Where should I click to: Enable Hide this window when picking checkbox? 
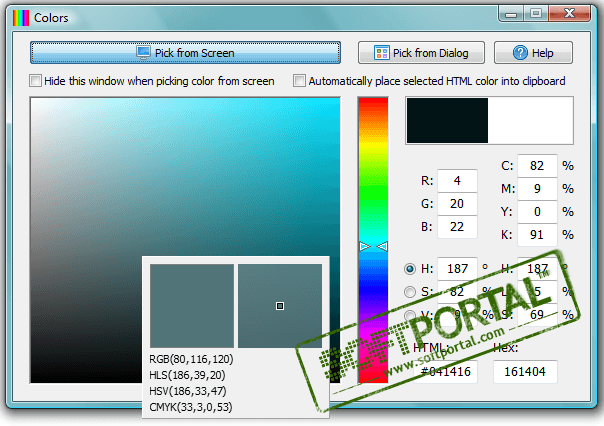click(35, 81)
